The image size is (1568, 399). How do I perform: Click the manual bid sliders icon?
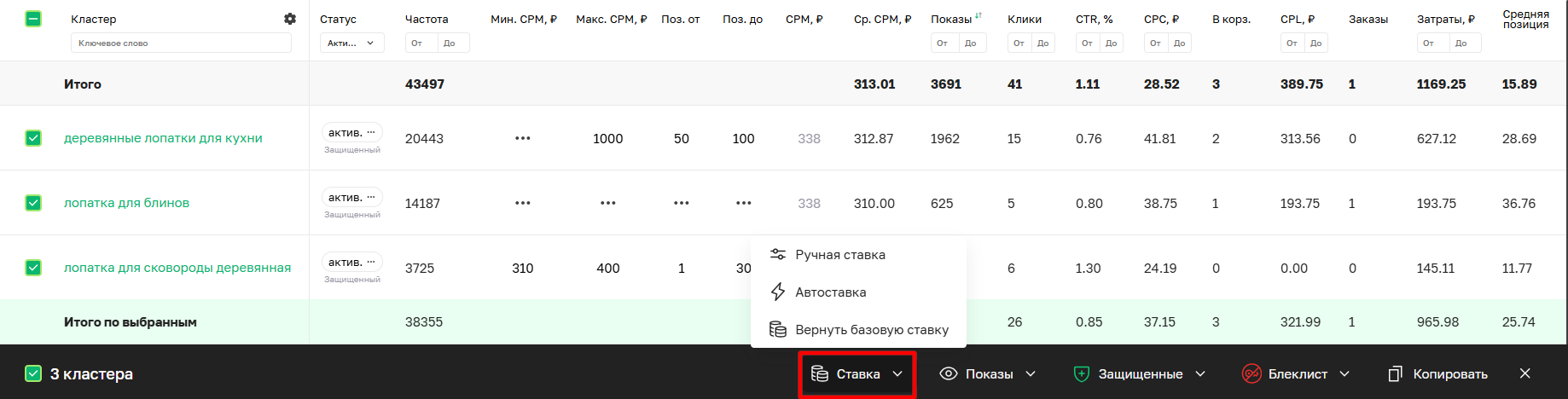point(777,254)
